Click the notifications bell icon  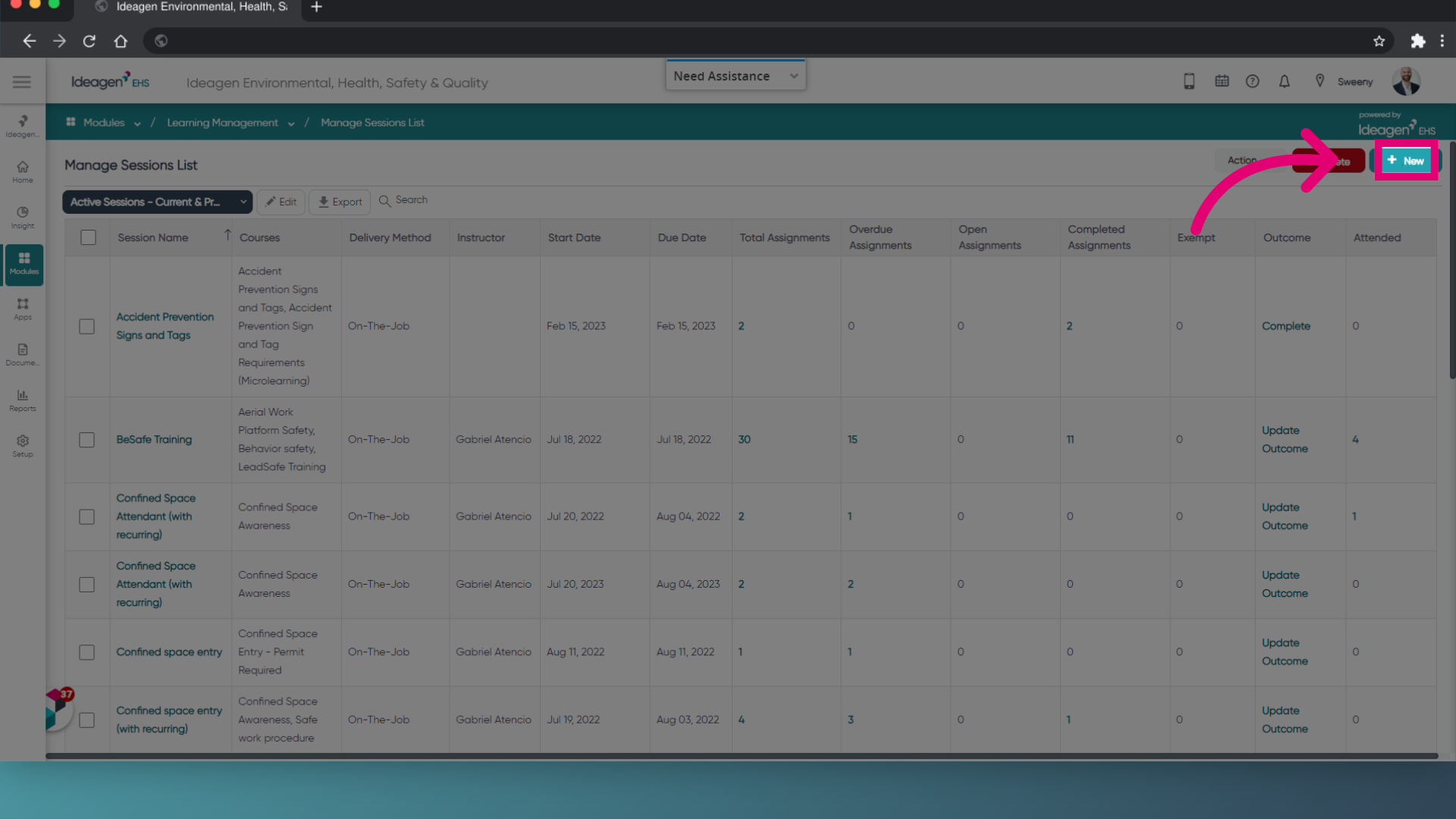(1284, 82)
